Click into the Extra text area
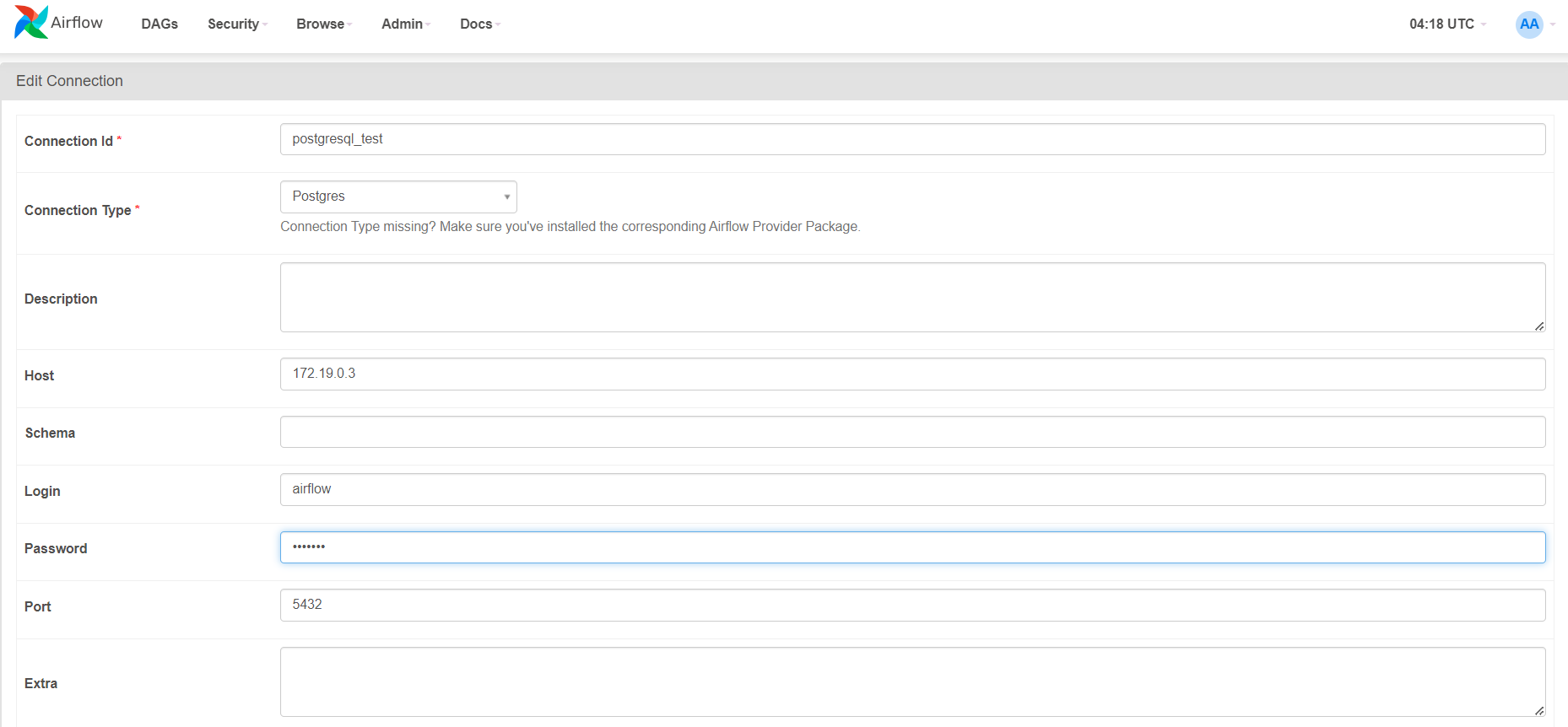 click(x=912, y=681)
